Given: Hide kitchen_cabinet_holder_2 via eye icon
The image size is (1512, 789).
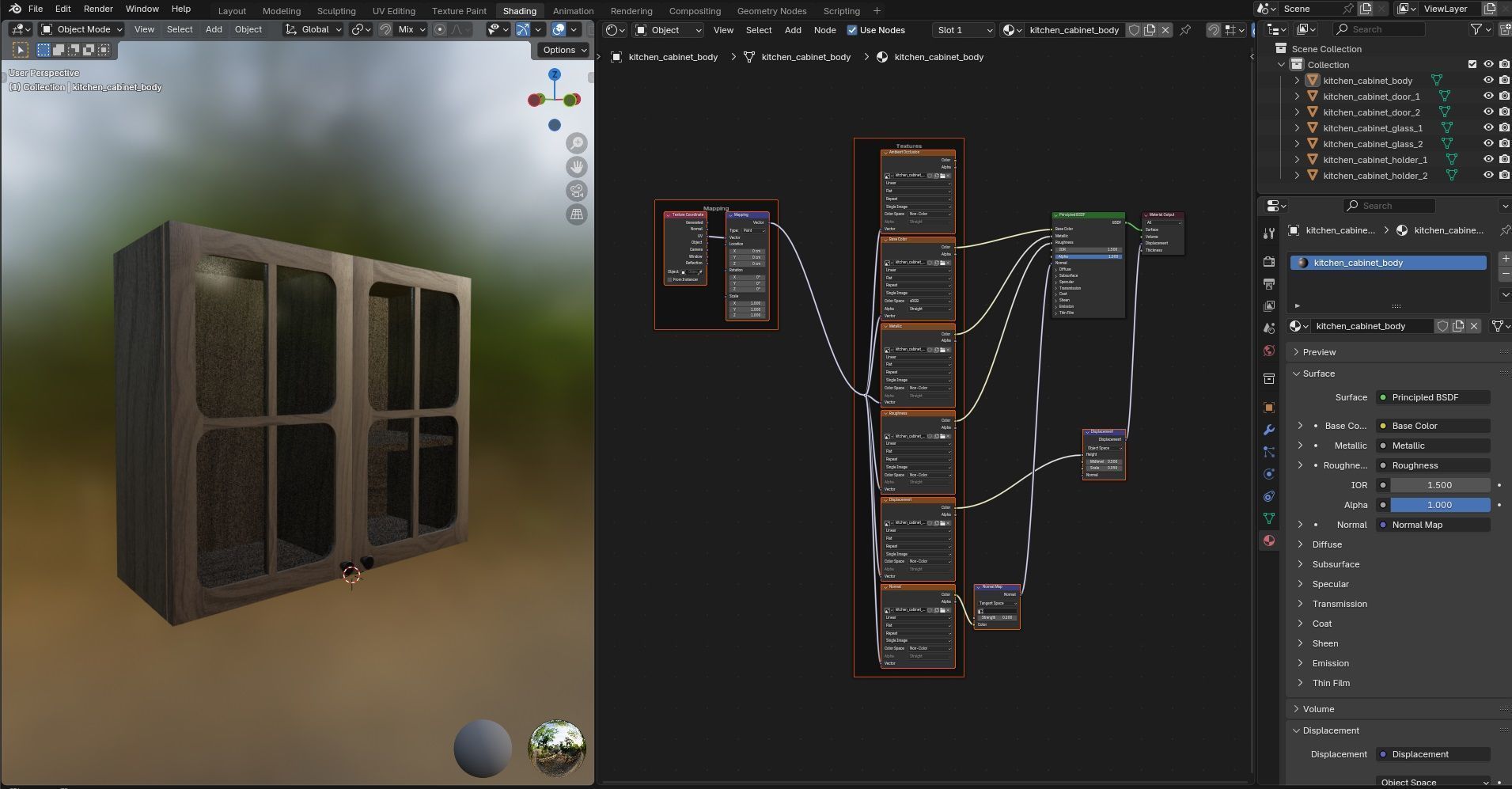Looking at the screenshot, I should pyautogui.click(x=1488, y=175).
